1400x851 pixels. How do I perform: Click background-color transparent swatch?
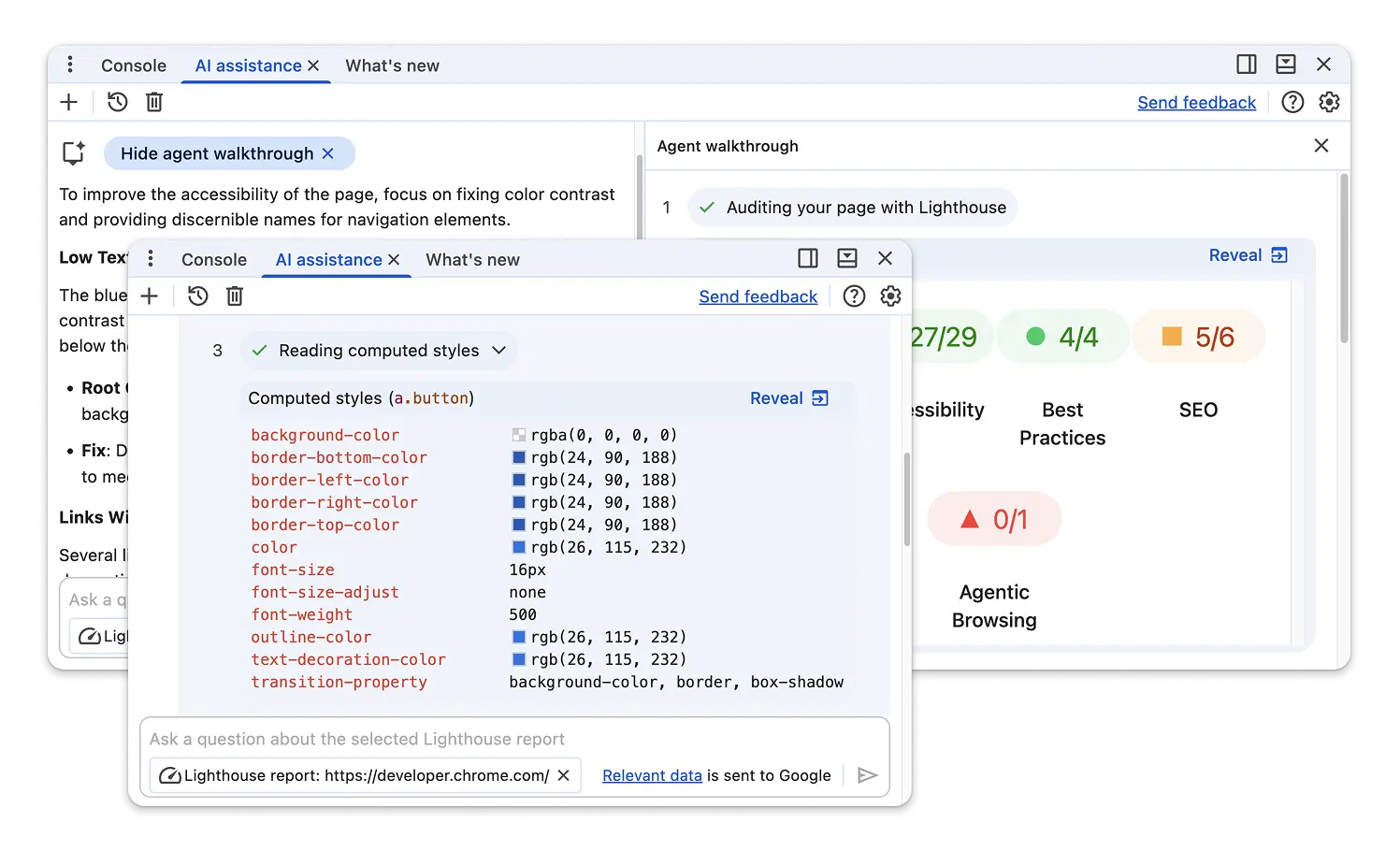click(x=519, y=435)
